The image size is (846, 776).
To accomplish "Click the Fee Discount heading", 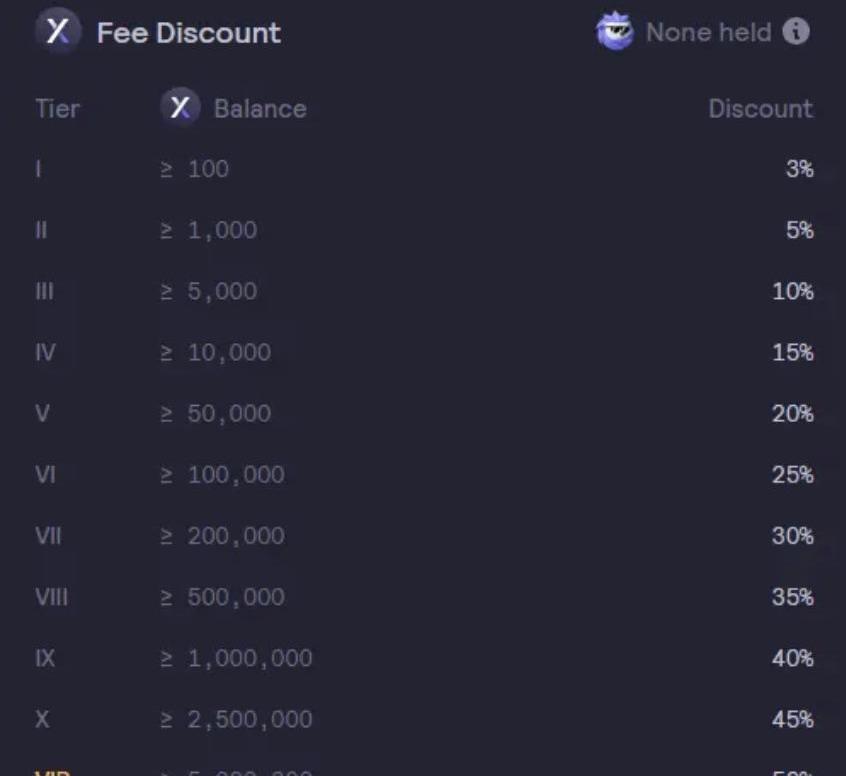I will click(x=188, y=32).
